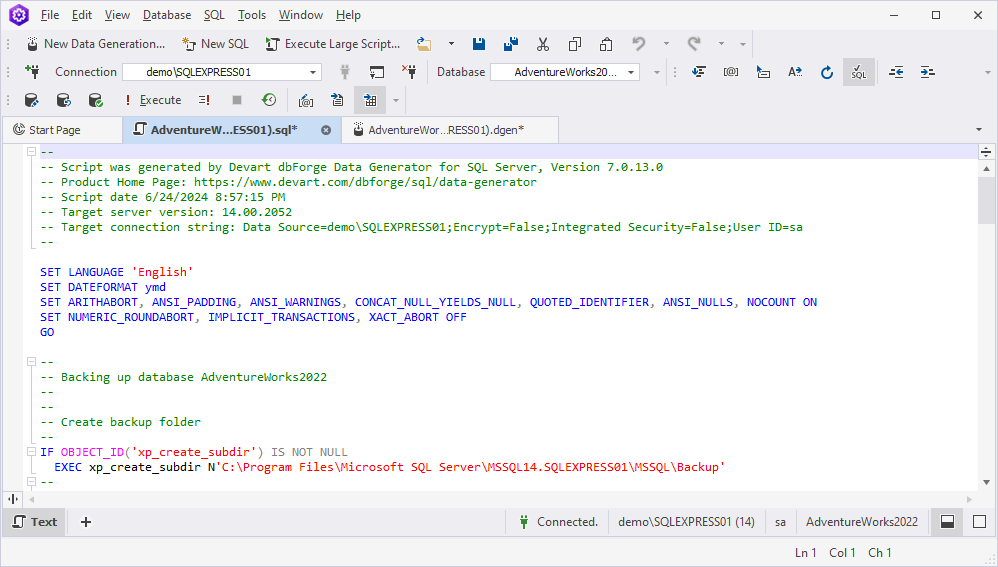Toggle the SQL syntax check button

[859, 72]
